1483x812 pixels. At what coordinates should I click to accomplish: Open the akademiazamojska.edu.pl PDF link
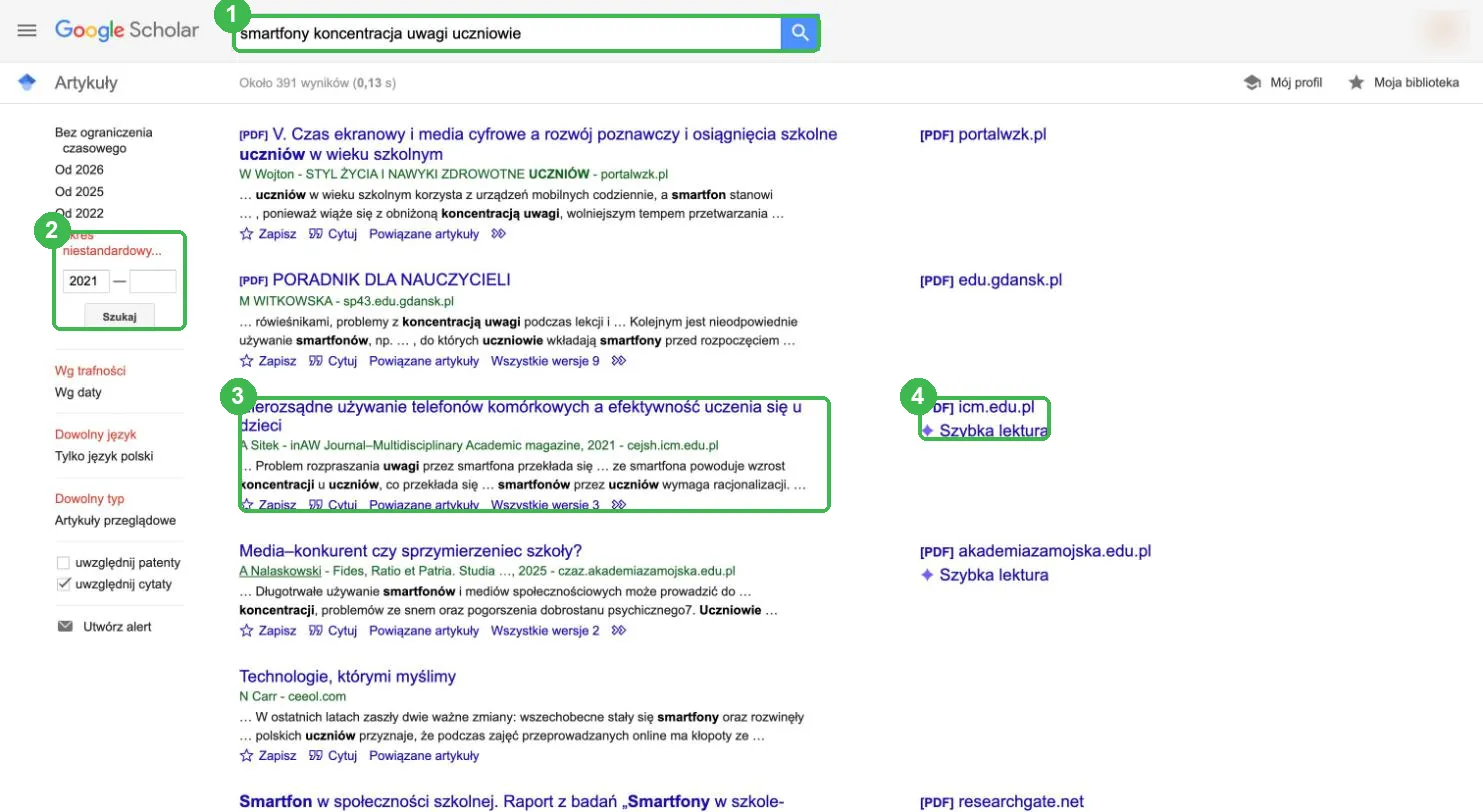point(1036,551)
